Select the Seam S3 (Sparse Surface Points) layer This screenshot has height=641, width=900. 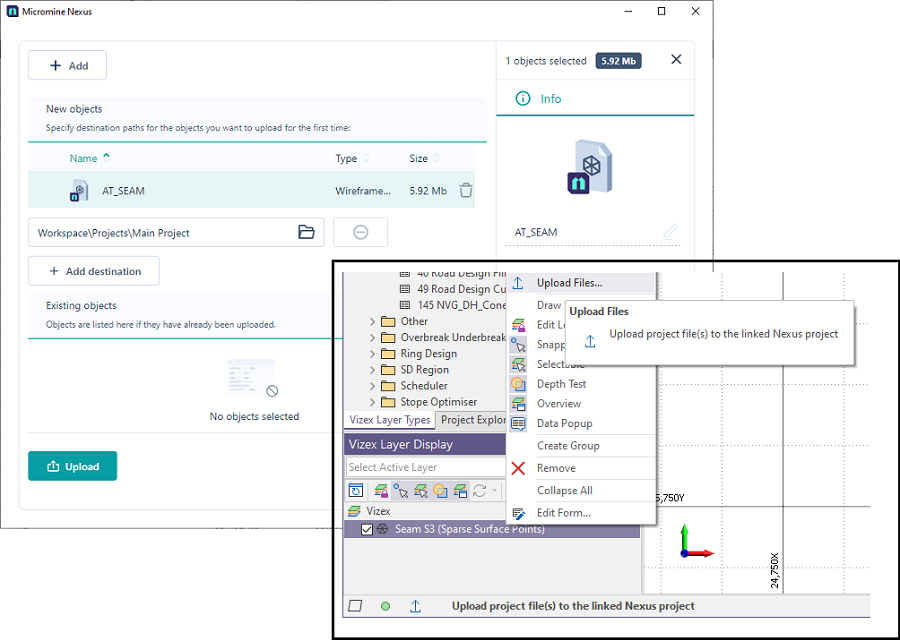(492, 529)
